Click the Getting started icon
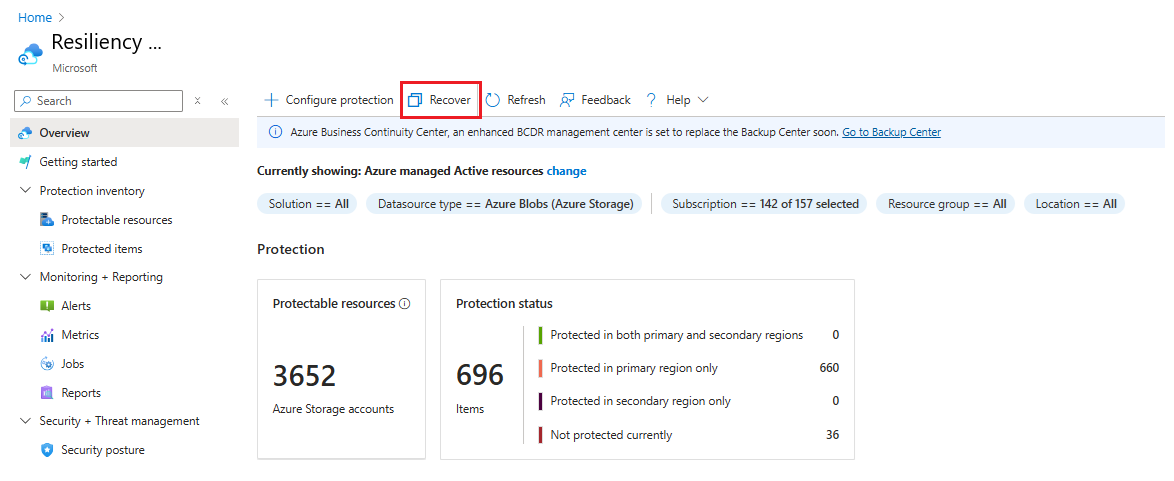The image size is (1174, 481). click(x=25, y=162)
